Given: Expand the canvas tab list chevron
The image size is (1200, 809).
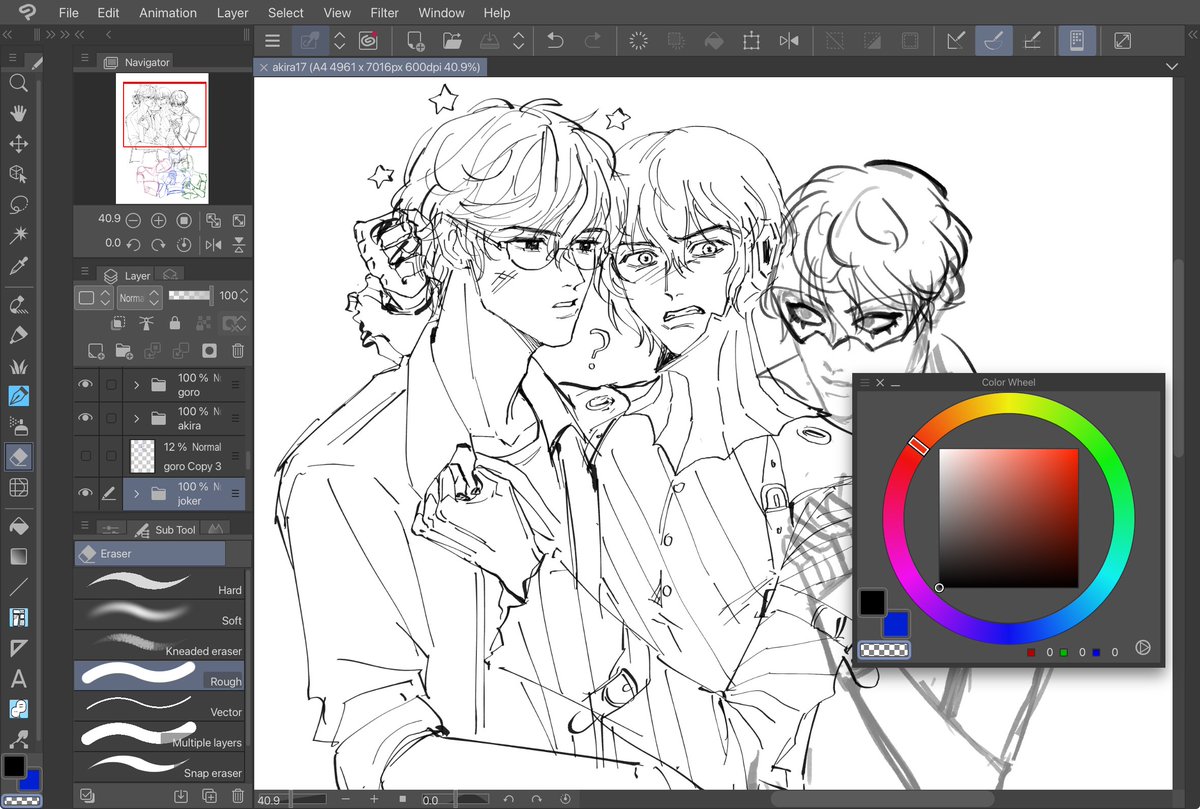Looking at the screenshot, I should pos(1172,66).
